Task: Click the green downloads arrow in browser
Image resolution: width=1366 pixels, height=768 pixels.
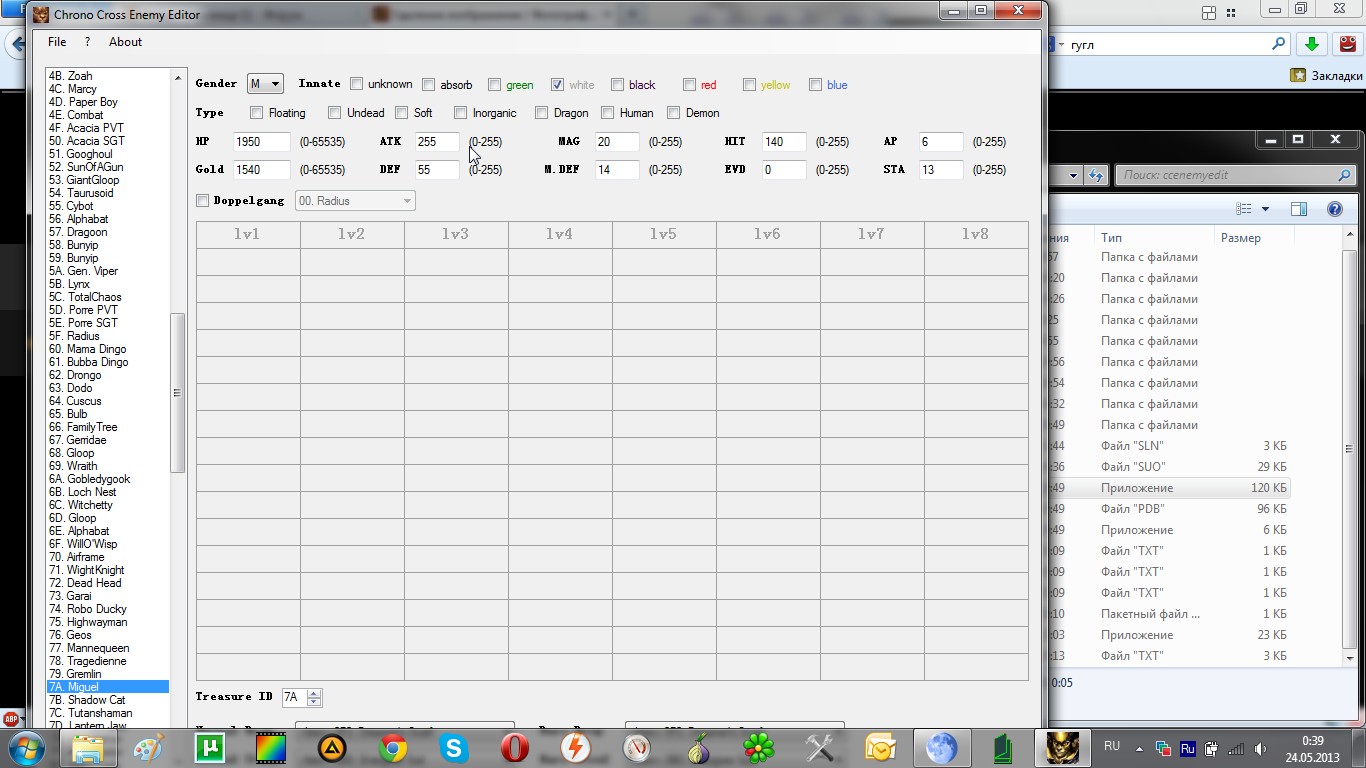Action: 1312,45
